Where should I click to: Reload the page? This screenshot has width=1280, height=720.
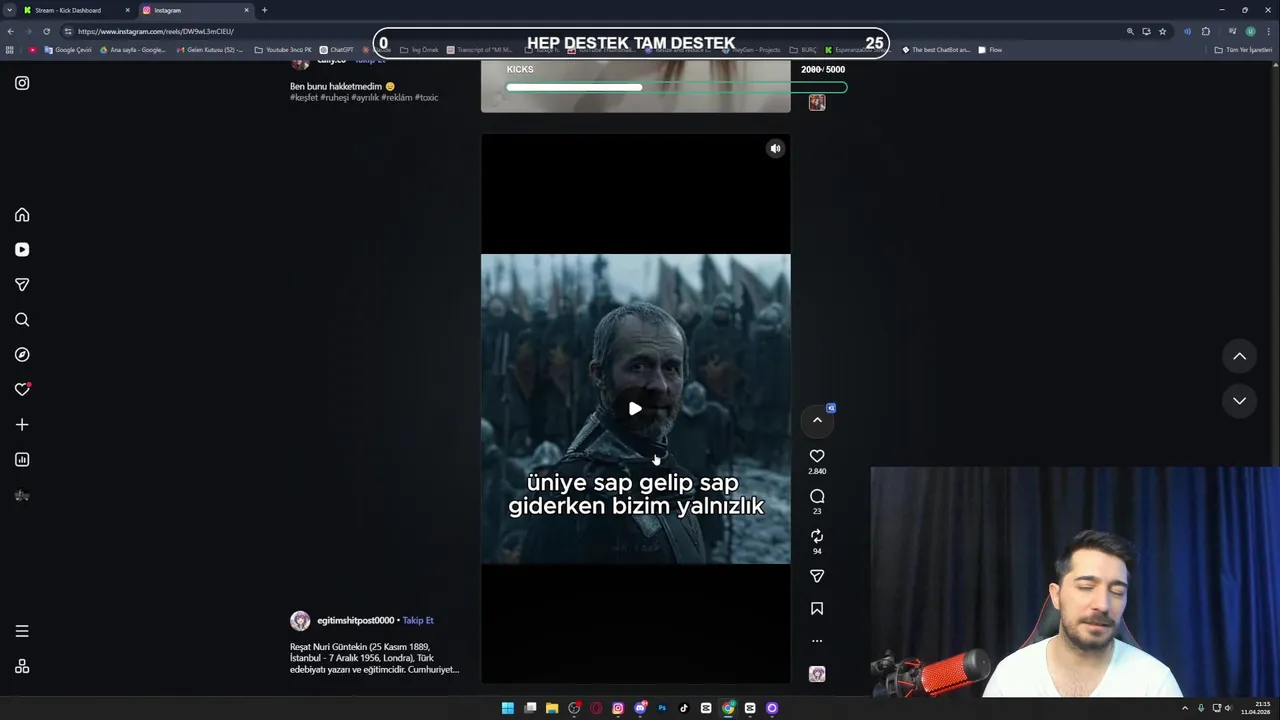(46, 31)
